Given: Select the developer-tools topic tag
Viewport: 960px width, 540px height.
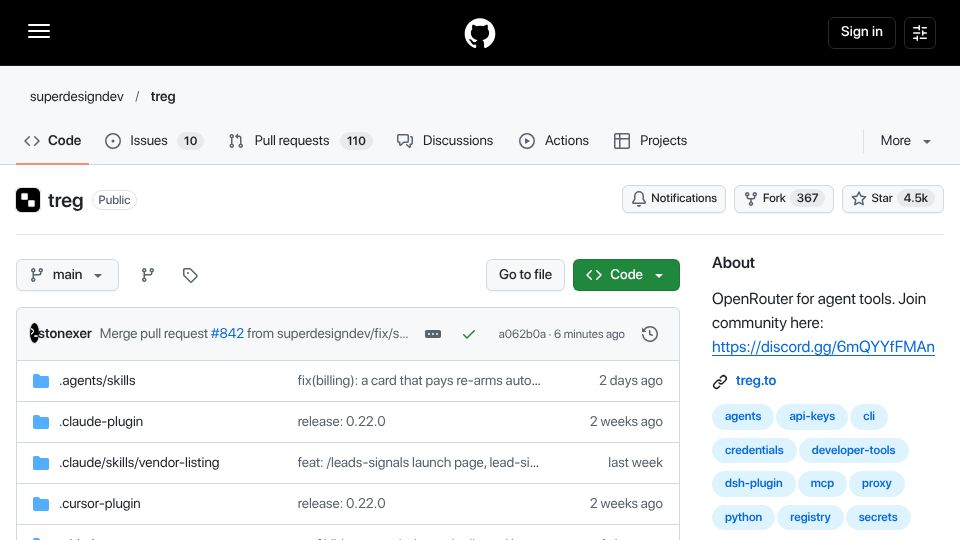Looking at the screenshot, I should coord(853,450).
